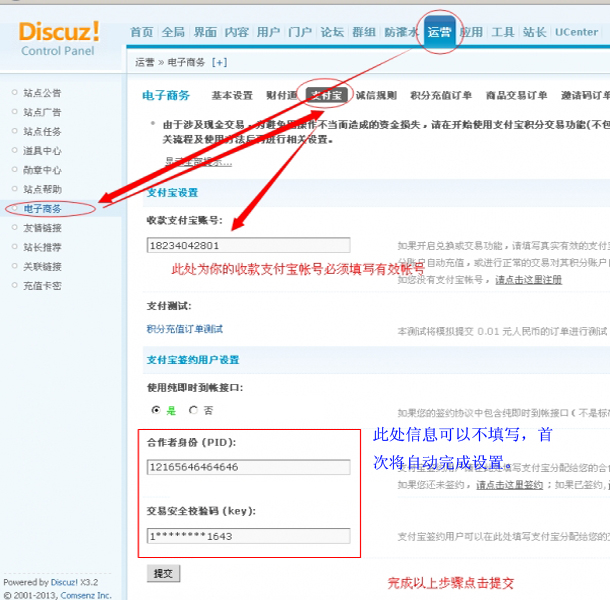This screenshot has width=610, height=600.
Task: Open the 内容 top navigation tab
Action: tap(237, 32)
